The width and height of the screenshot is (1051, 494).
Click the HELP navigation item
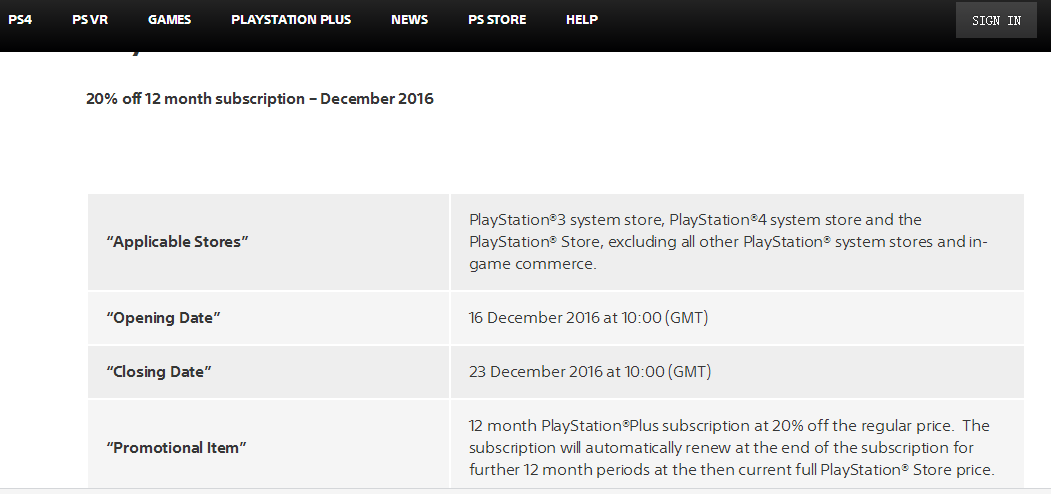tap(582, 20)
